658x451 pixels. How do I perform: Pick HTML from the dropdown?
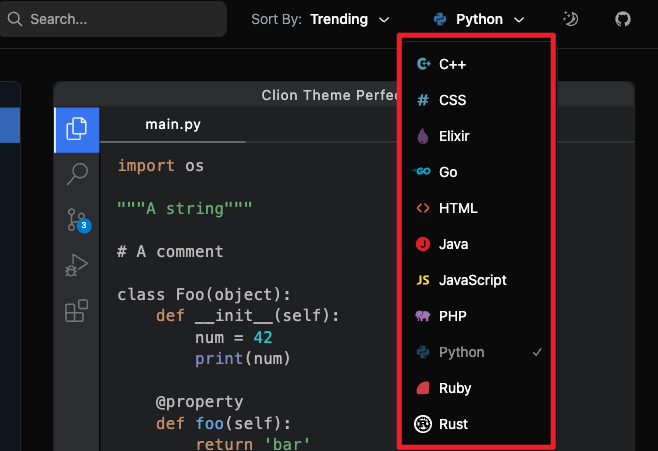click(x=476, y=208)
